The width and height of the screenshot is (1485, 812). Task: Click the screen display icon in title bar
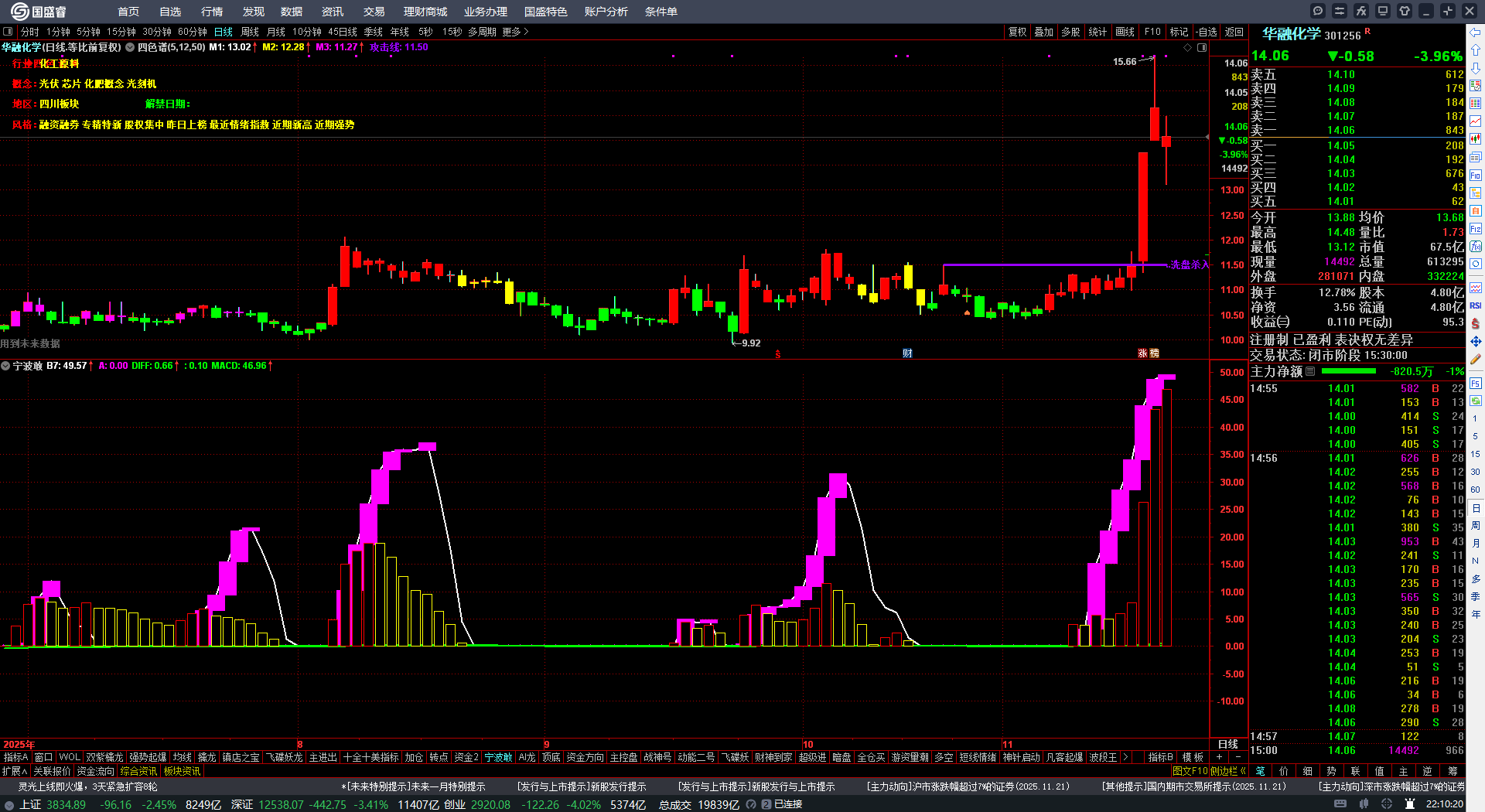[x=1383, y=11]
